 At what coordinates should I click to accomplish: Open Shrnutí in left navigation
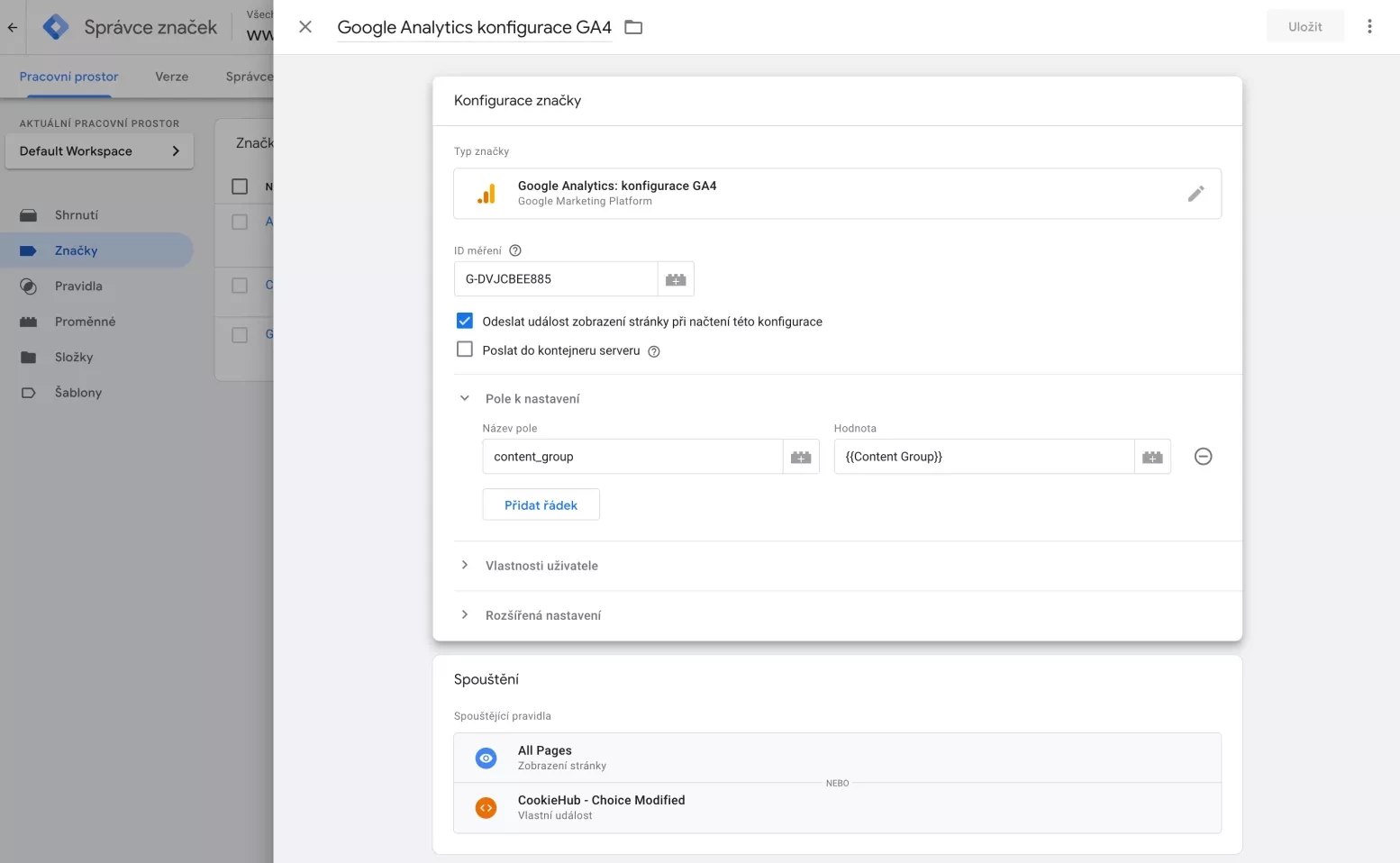[x=77, y=215]
